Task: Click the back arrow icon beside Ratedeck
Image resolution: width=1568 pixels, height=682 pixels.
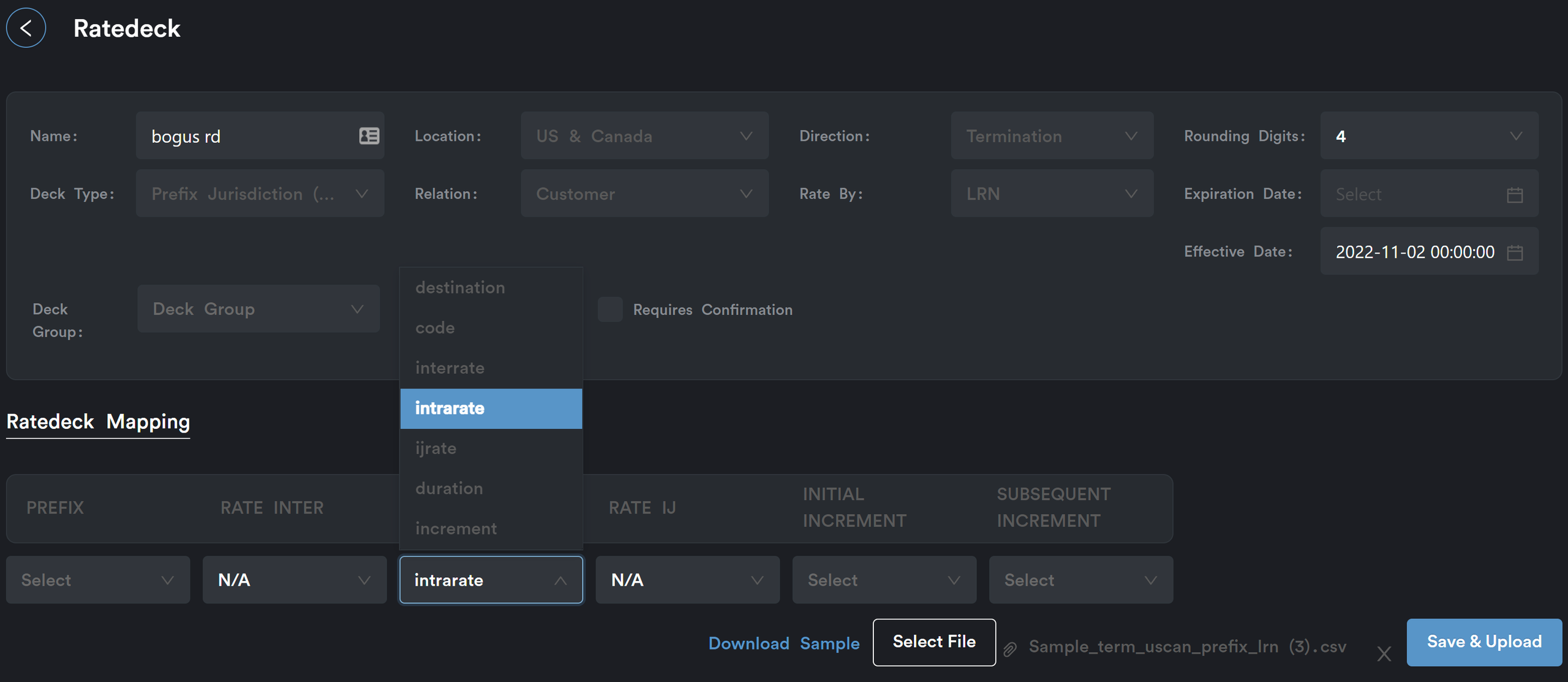Action: [x=26, y=28]
